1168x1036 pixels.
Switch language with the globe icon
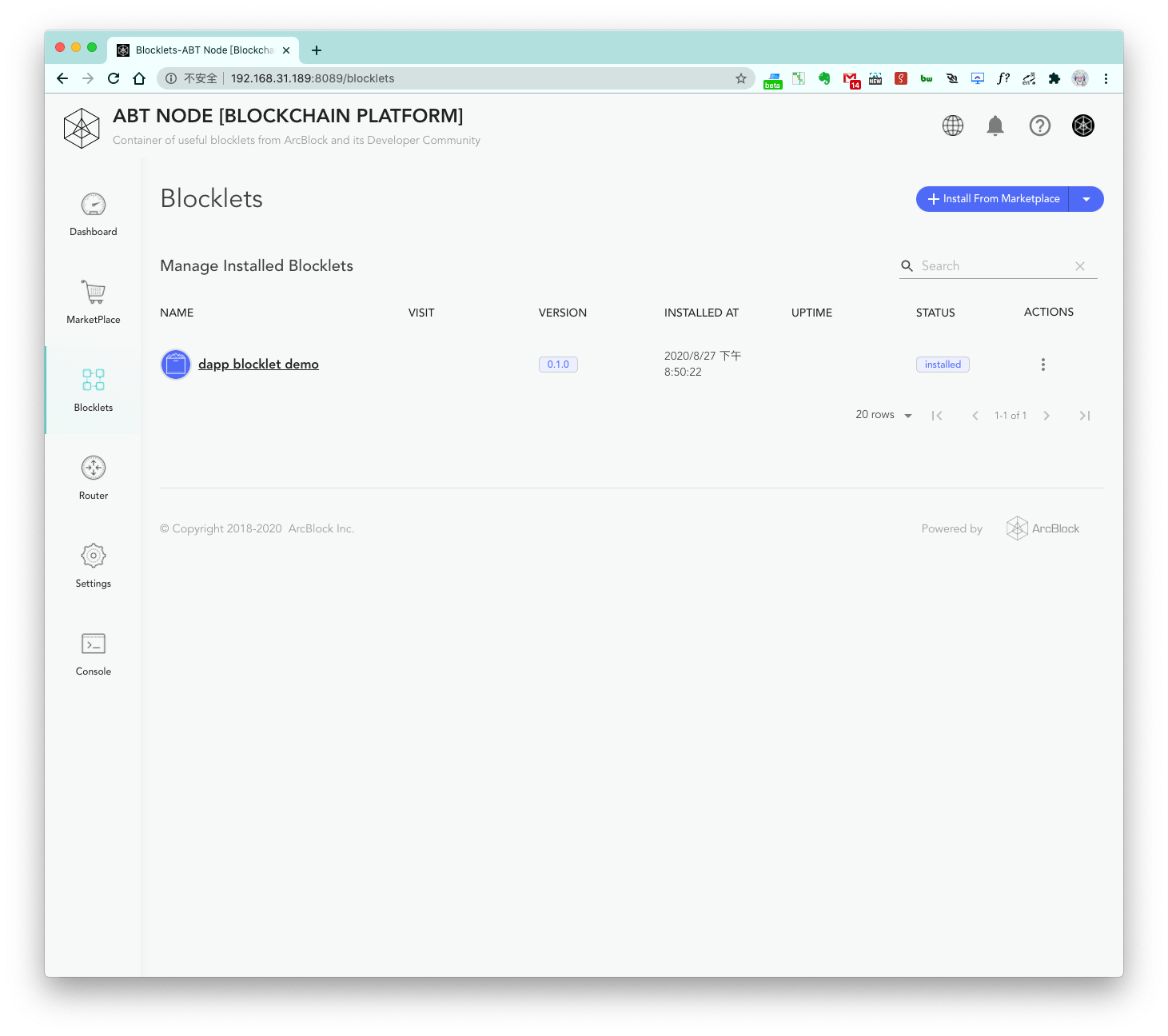point(953,126)
